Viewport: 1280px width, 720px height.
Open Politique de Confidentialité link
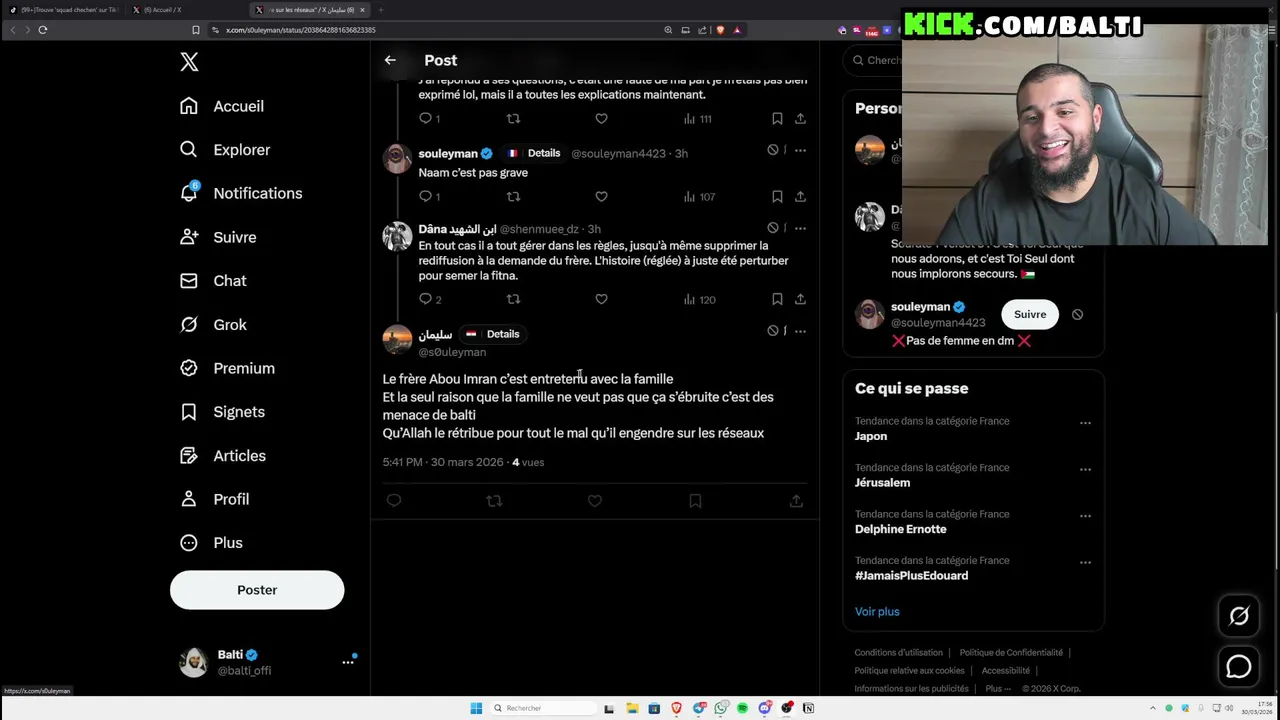(x=1011, y=653)
